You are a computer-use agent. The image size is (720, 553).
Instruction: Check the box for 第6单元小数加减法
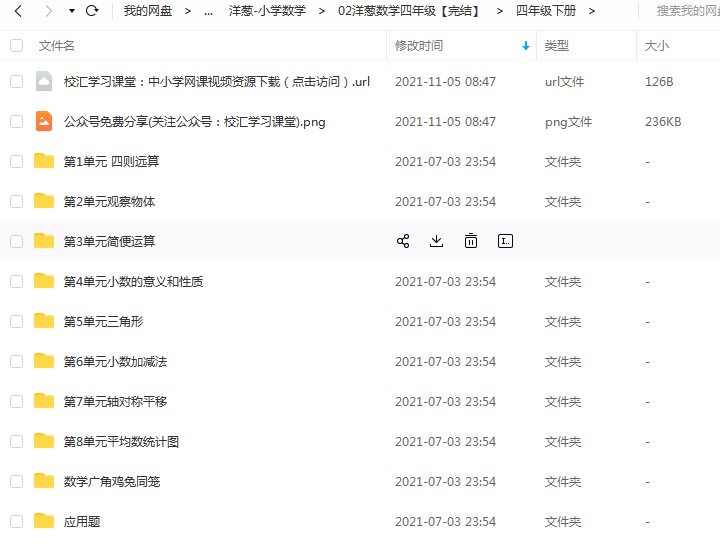[17, 361]
